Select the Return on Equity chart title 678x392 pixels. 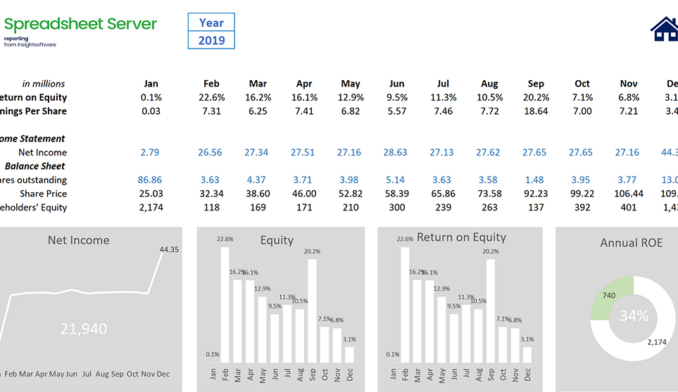(x=461, y=237)
